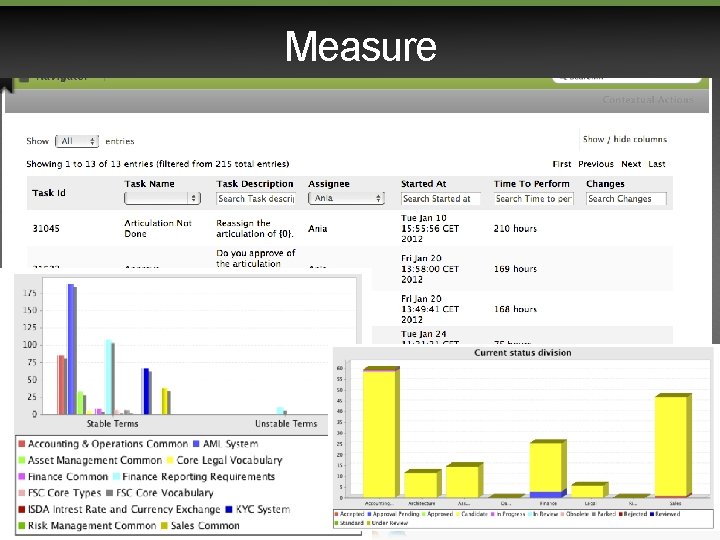The width and height of the screenshot is (720, 540).
Task: Click 'Reassign the articulation of {0}.' description
Action: point(254,228)
